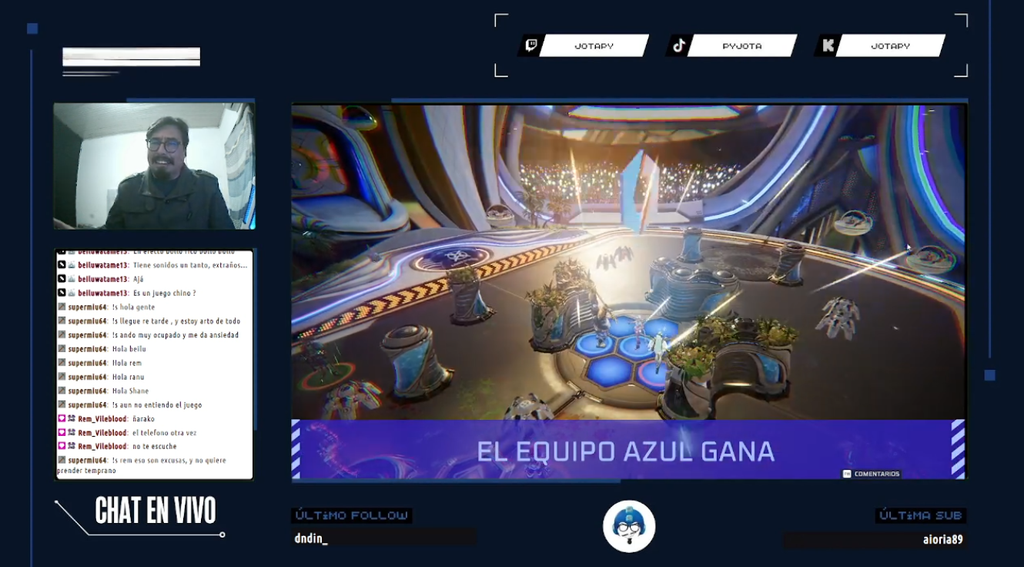Click message 'Es un juego chino ?'
This screenshot has width=1024, height=567.
tap(164, 293)
